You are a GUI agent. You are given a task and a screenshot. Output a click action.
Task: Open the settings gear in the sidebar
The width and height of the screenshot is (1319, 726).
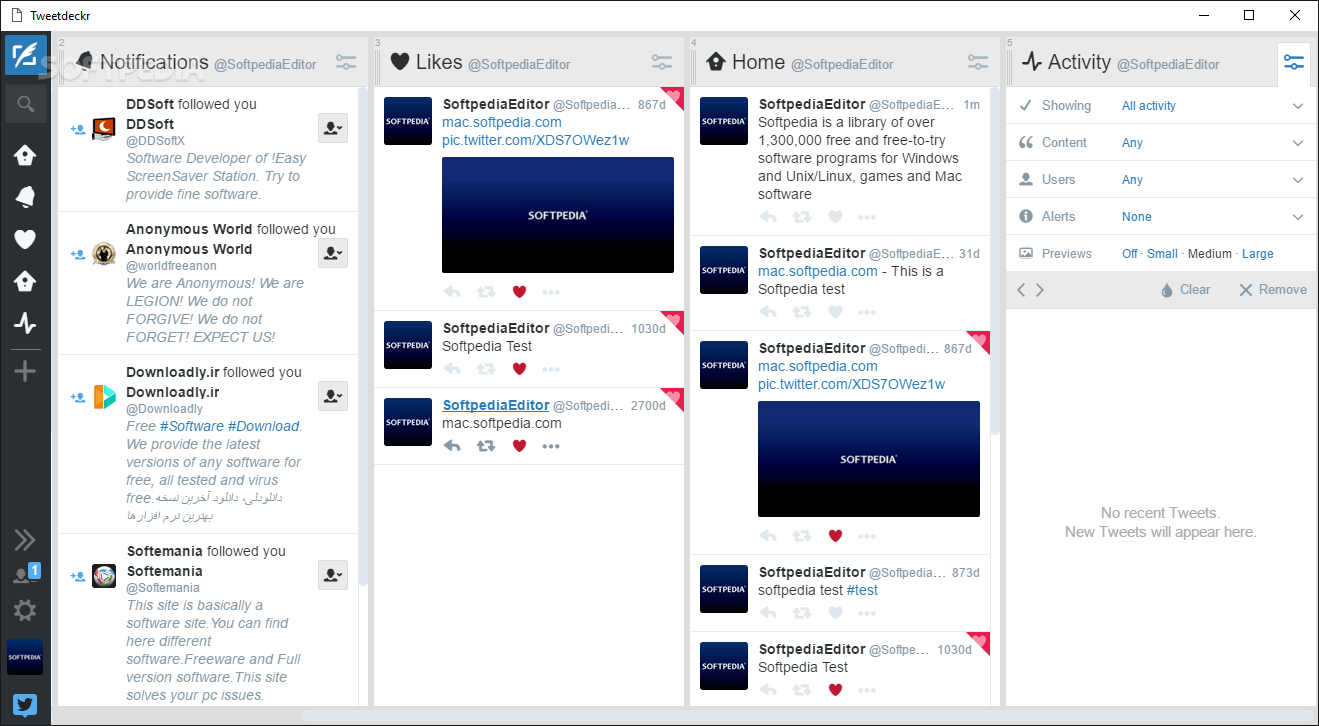25,610
